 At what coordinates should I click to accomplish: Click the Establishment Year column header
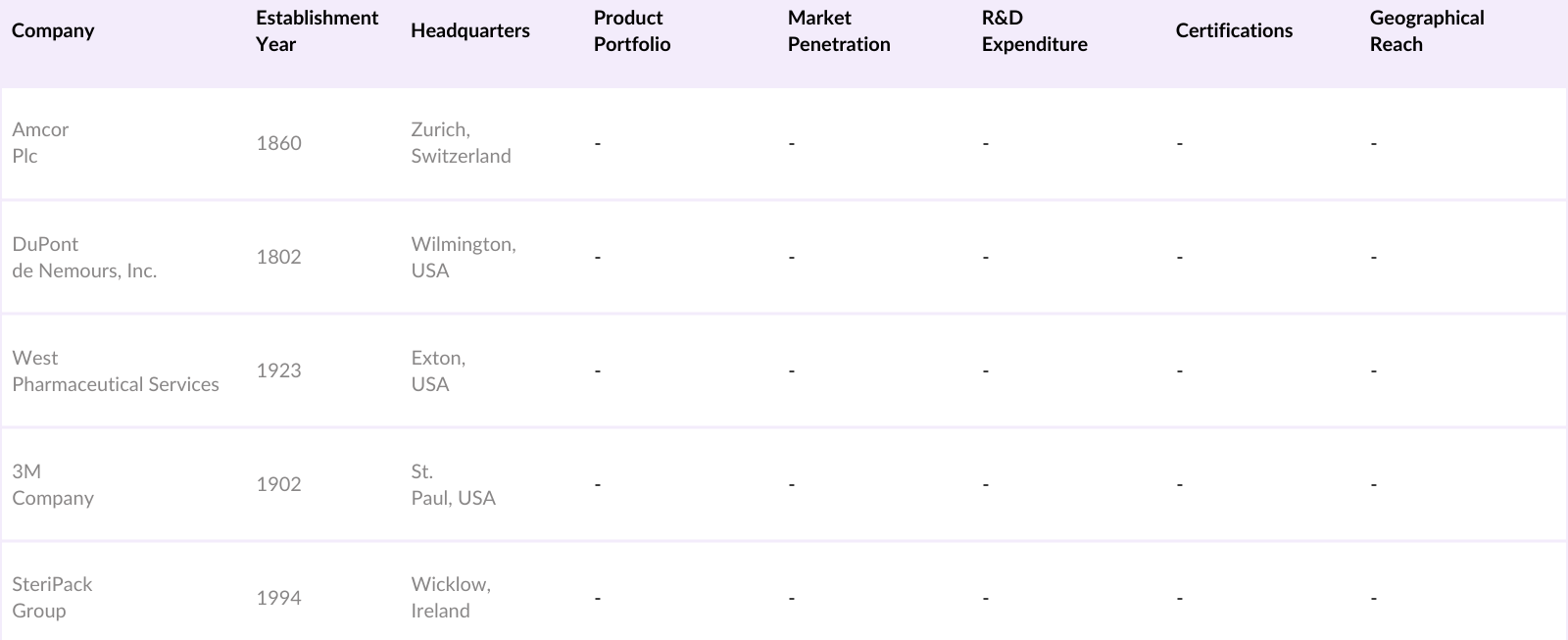[x=317, y=30]
